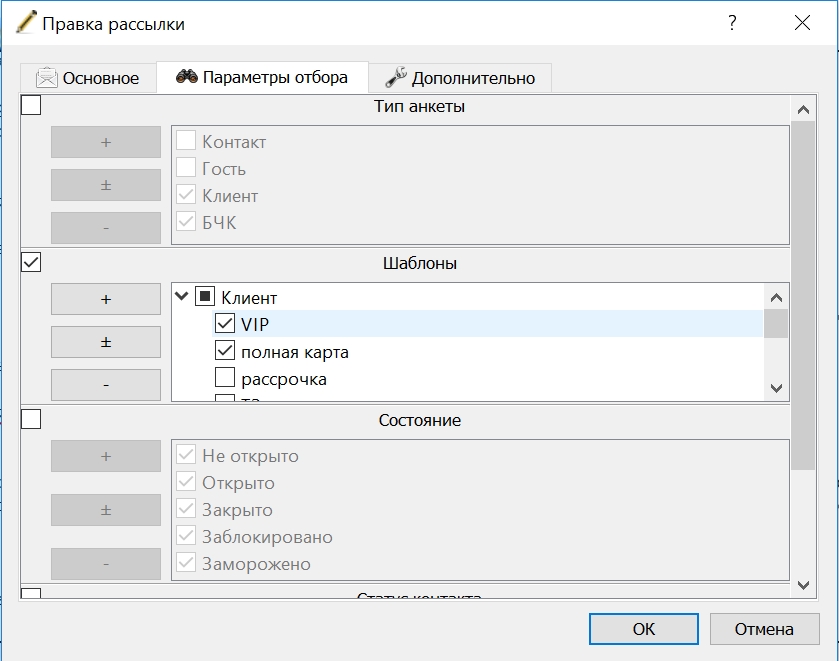Click the plus button in Состояние section
Viewport: 839px width, 661px height.
tap(106, 456)
